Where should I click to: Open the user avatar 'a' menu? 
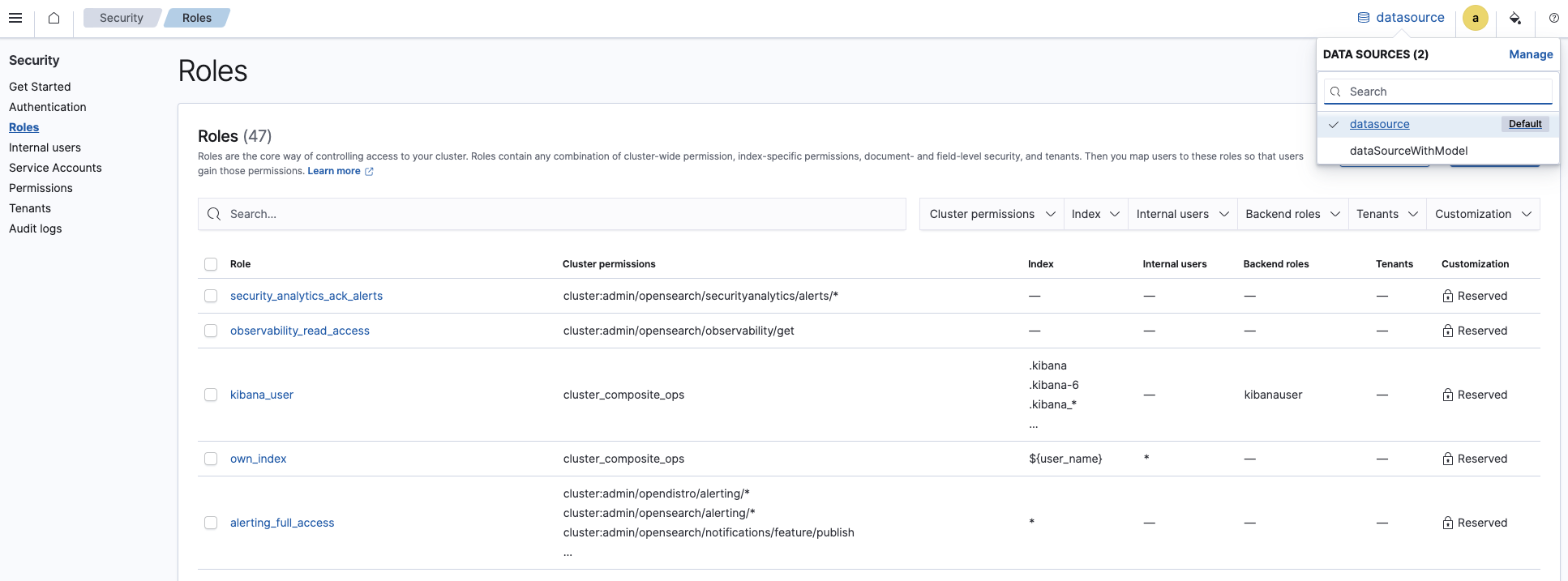click(x=1475, y=18)
